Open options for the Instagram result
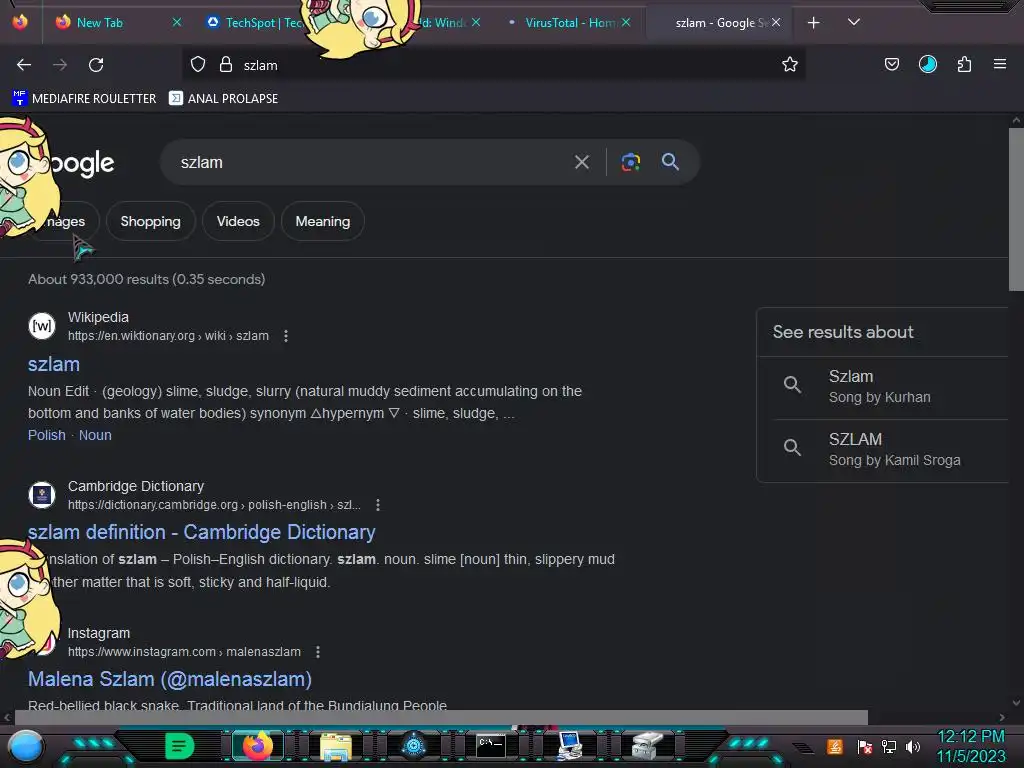The image size is (1024, 768). 317,652
